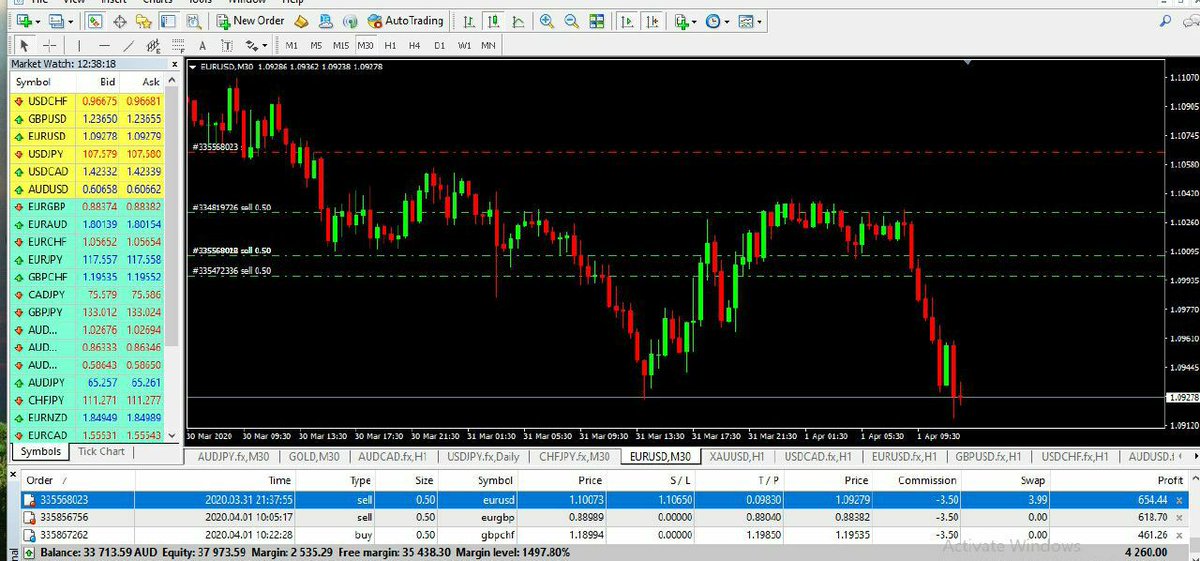Viewport: 1200px width, 561px height.
Task: Switch to the XAUUSD,H1 chart tab
Action: pyautogui.click(x=735, y=457)
